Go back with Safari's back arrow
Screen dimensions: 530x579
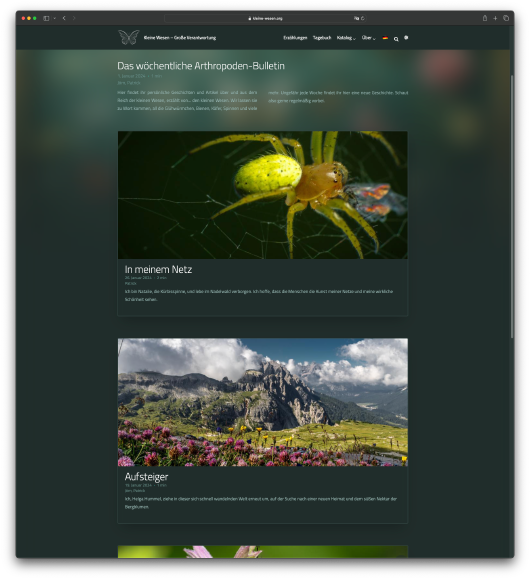pyautogui.click(x=64, y=18)
